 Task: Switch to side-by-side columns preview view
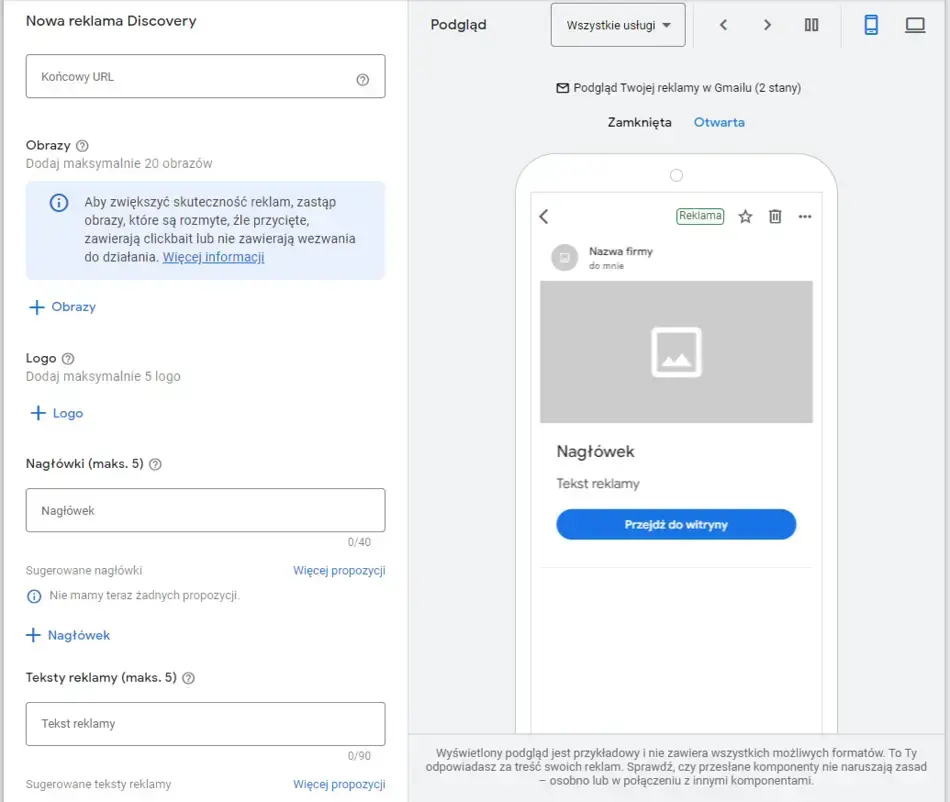811,25
